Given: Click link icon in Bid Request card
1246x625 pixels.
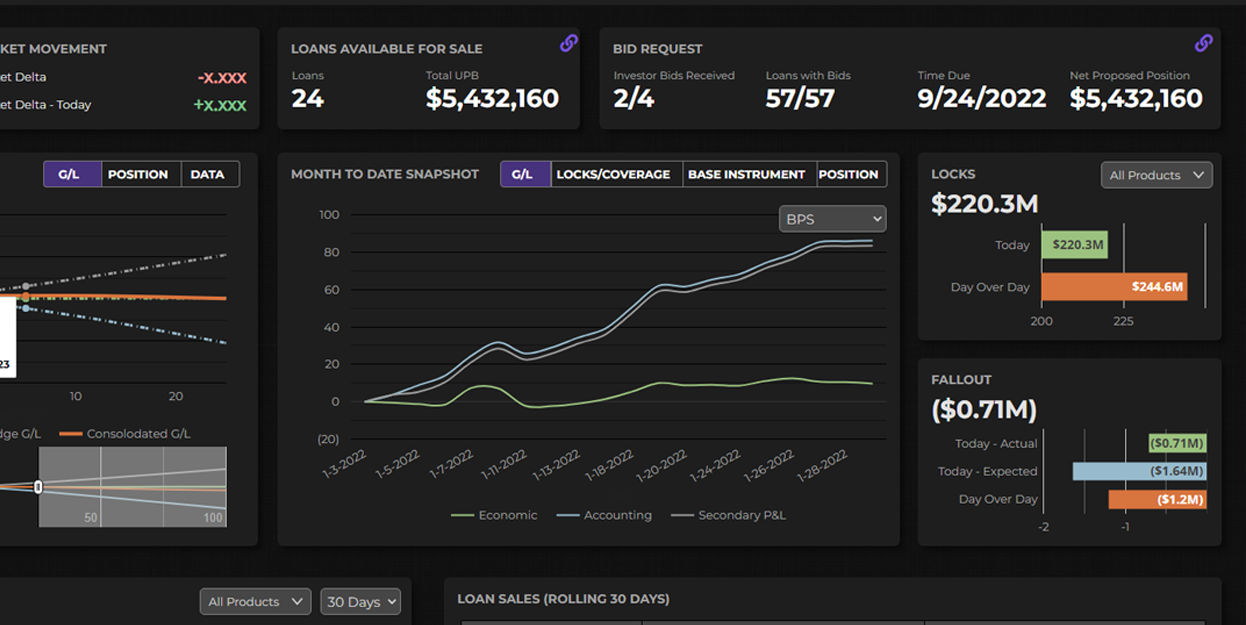Looking at the screenshot, I should click(1203, 43).
